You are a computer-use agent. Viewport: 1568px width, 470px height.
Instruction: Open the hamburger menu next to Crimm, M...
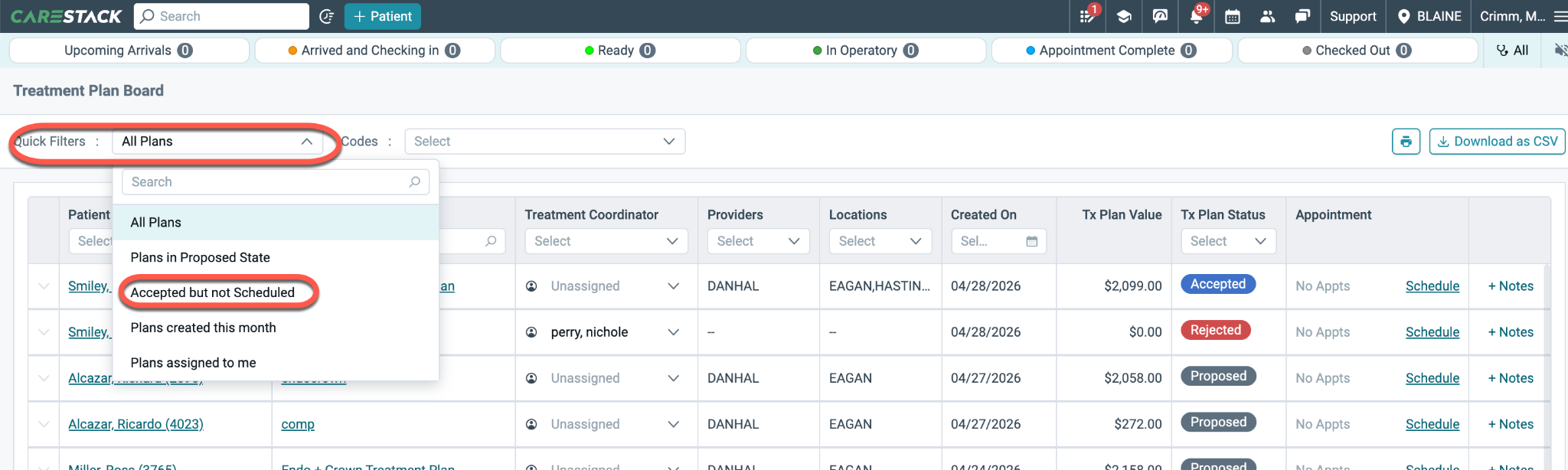coord(1560,16)
